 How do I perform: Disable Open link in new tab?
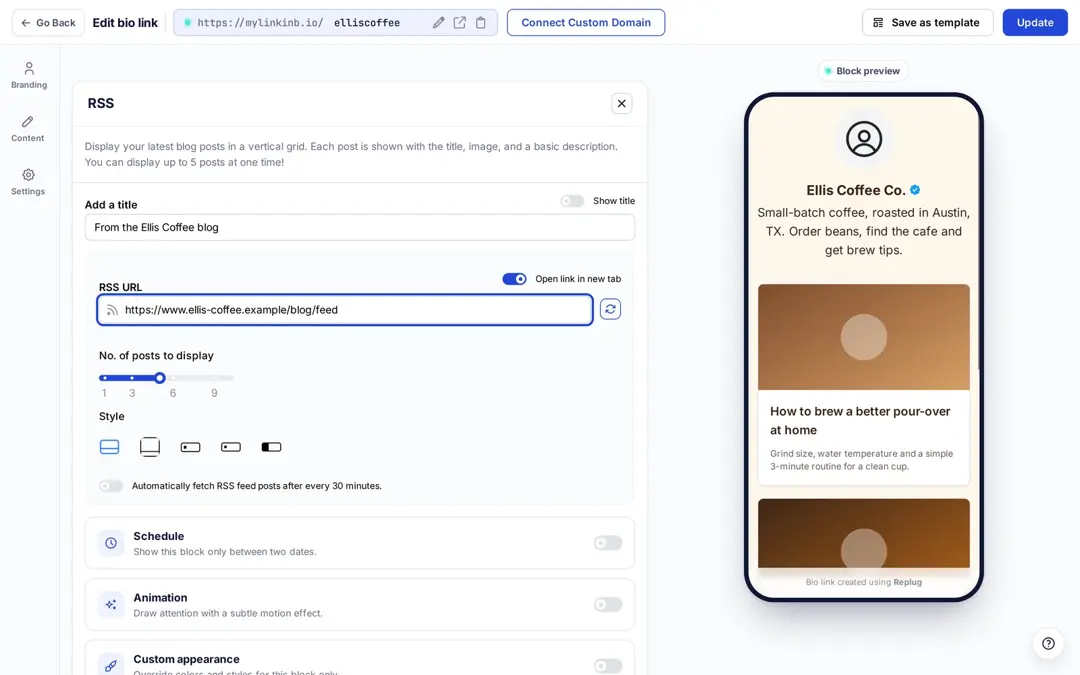click(514, 279)
